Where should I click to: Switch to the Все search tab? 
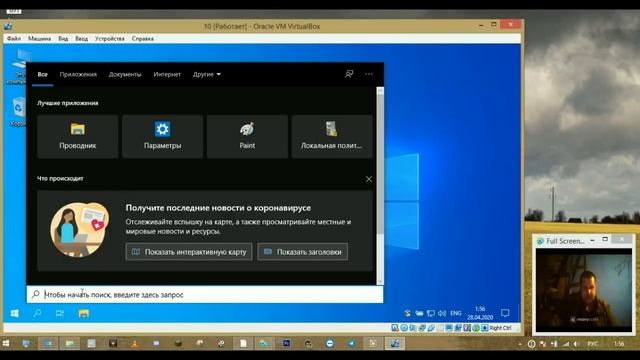42,74
